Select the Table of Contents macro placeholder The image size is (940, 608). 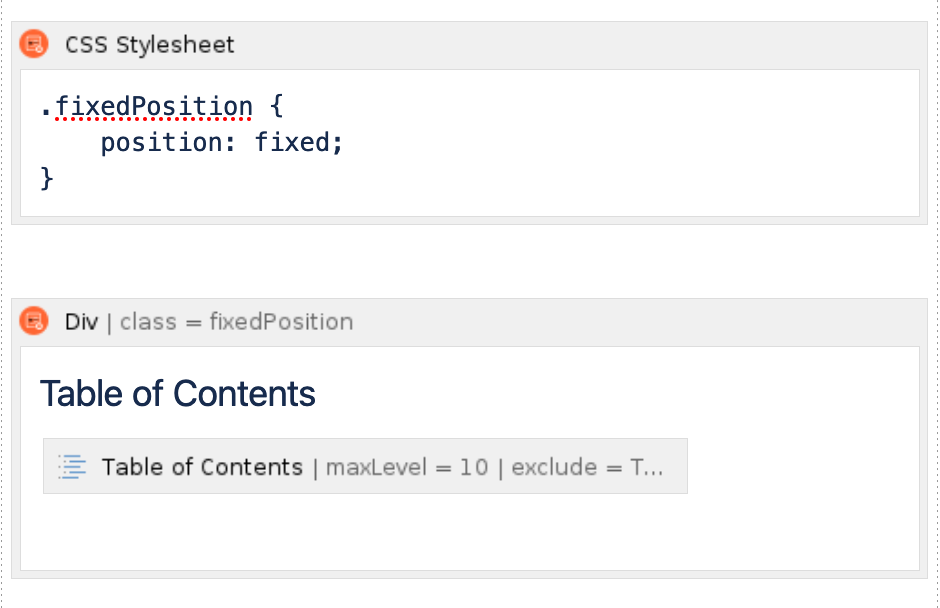(x=365, y=466)
